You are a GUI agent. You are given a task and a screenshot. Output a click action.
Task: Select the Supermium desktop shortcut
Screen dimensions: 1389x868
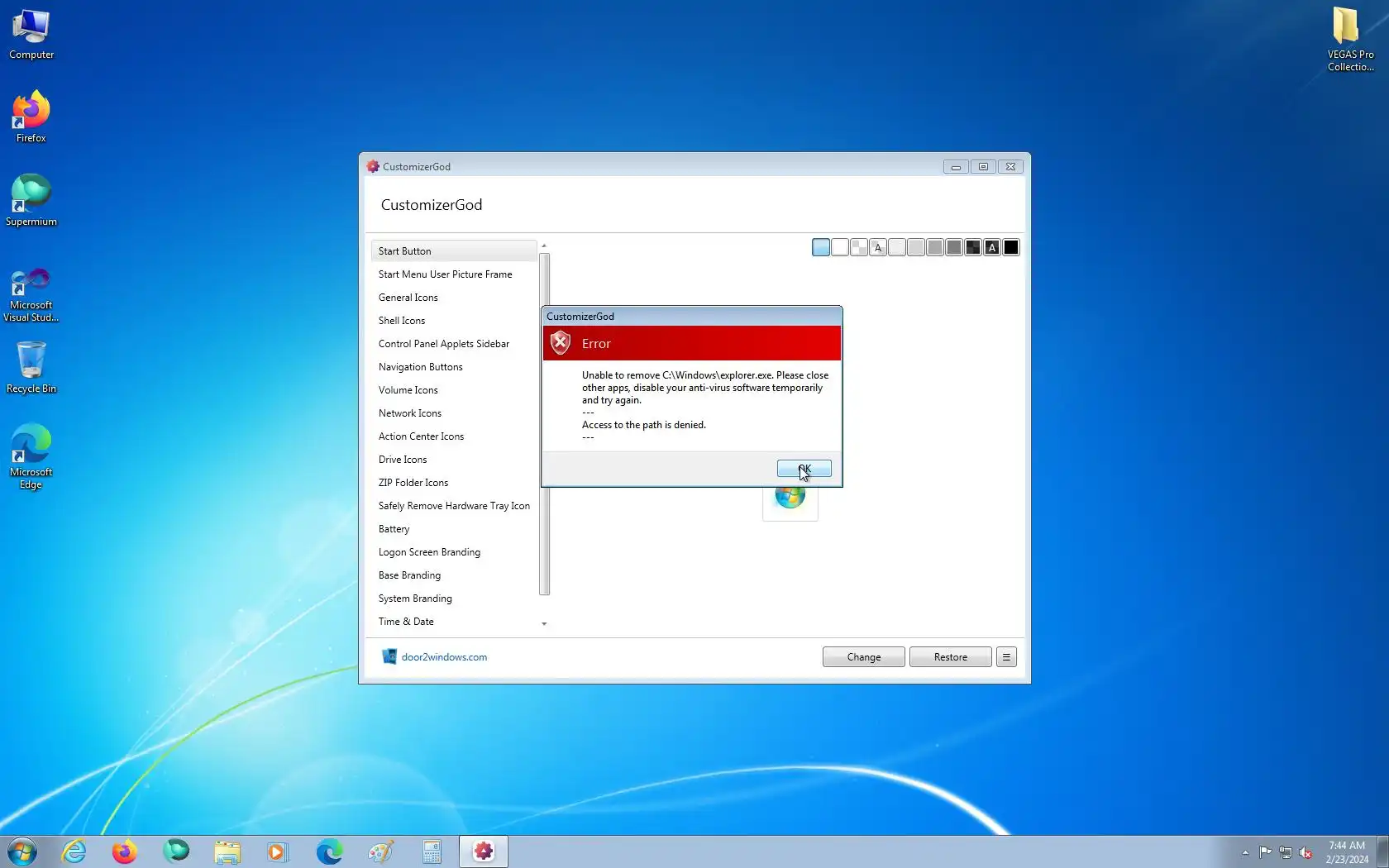coord(31,201)
